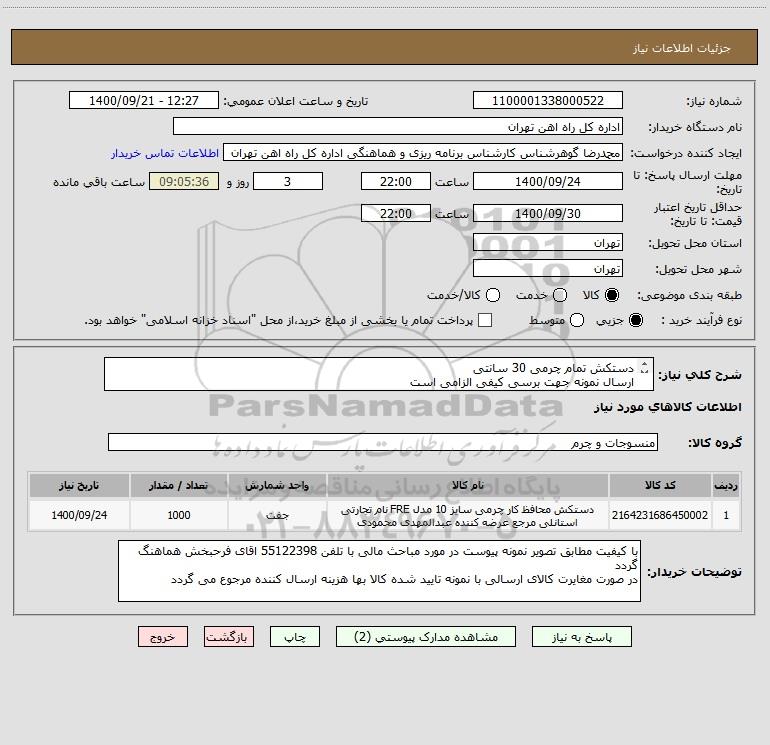Click the جزئیات اطلاعات نیاز header title
This screenshot has width=770, height=745.
pos(682,48)
